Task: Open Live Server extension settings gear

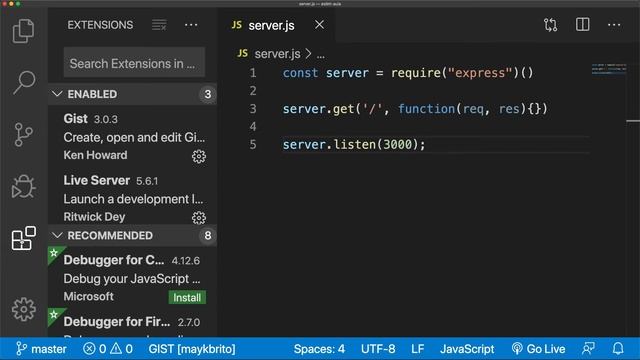Action: (x=199, y=218)
